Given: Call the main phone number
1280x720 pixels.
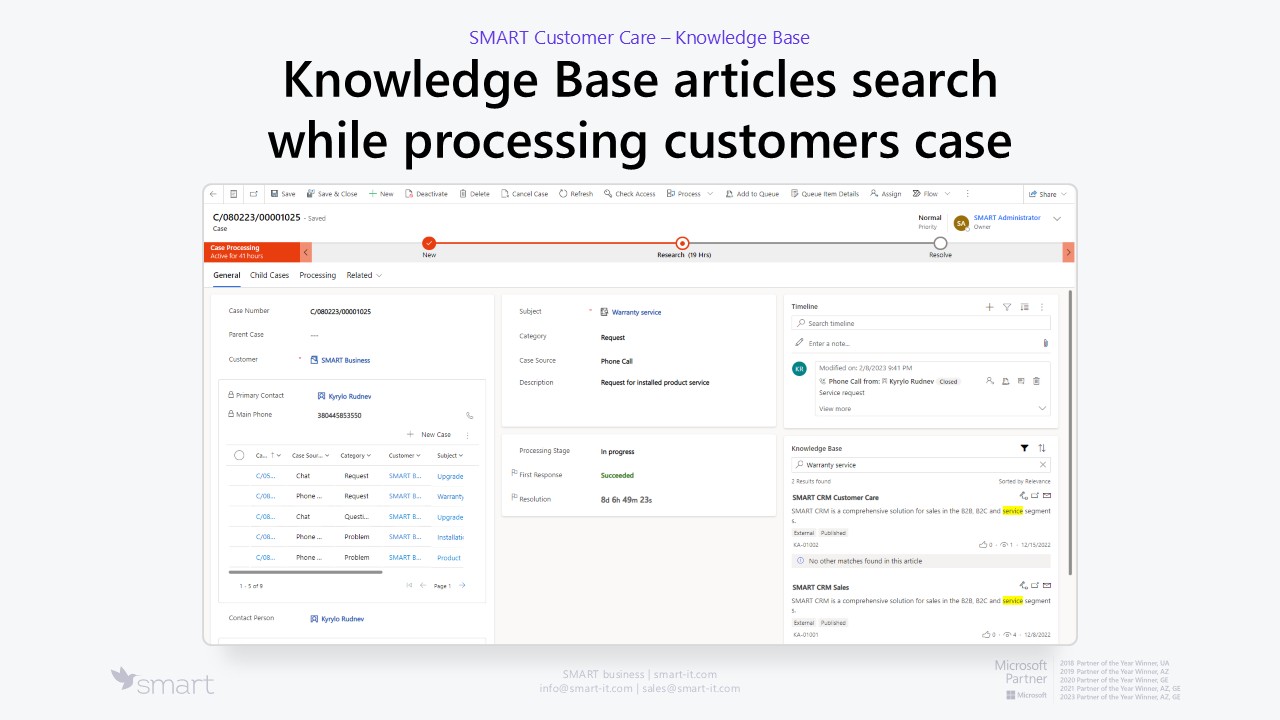Looking at the screenshot, I should tap(470, 415).
